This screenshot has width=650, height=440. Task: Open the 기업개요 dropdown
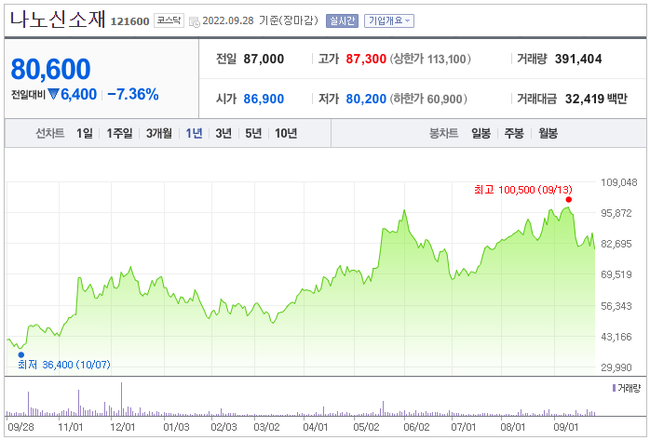point(389,21)
